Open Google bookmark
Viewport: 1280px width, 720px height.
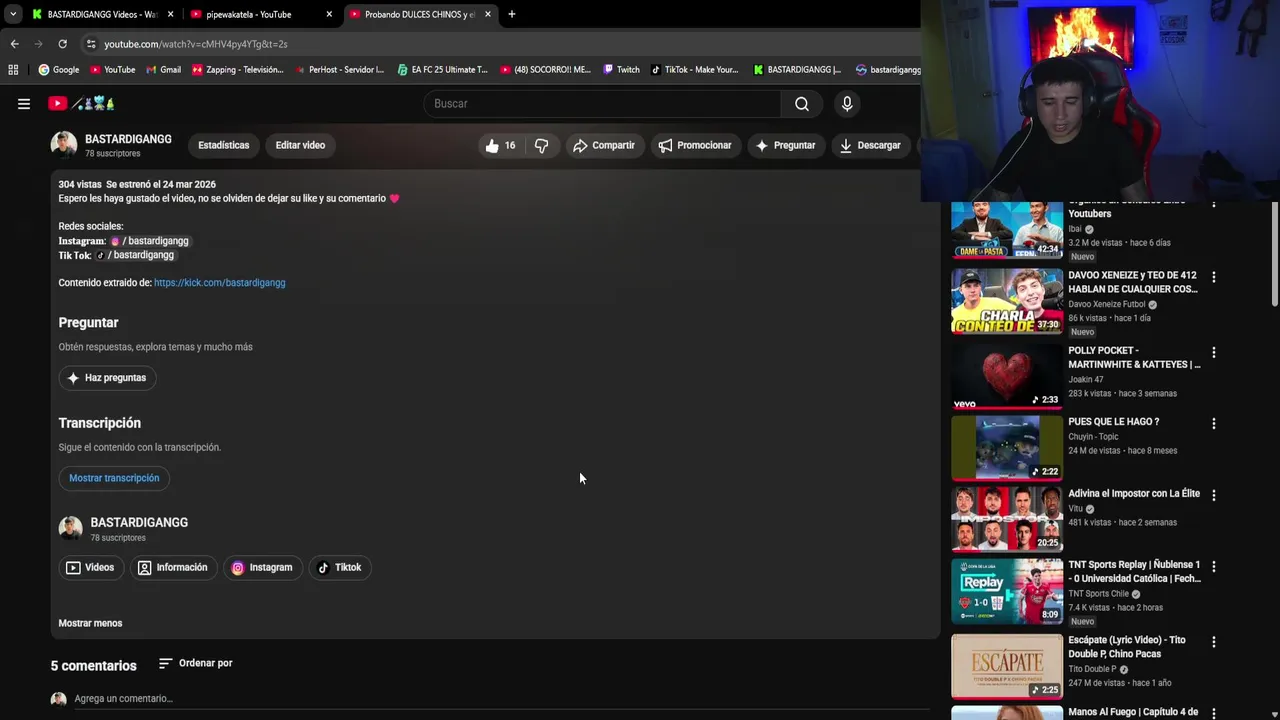(59, 70)
